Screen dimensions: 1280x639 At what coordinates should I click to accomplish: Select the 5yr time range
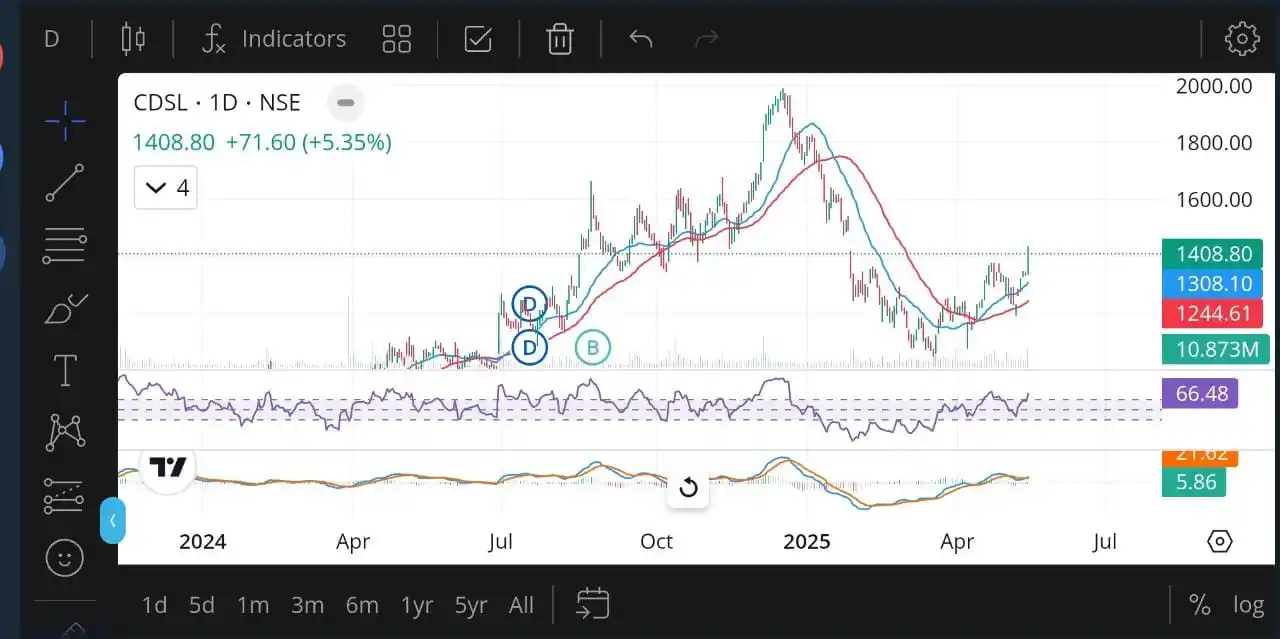471,605
